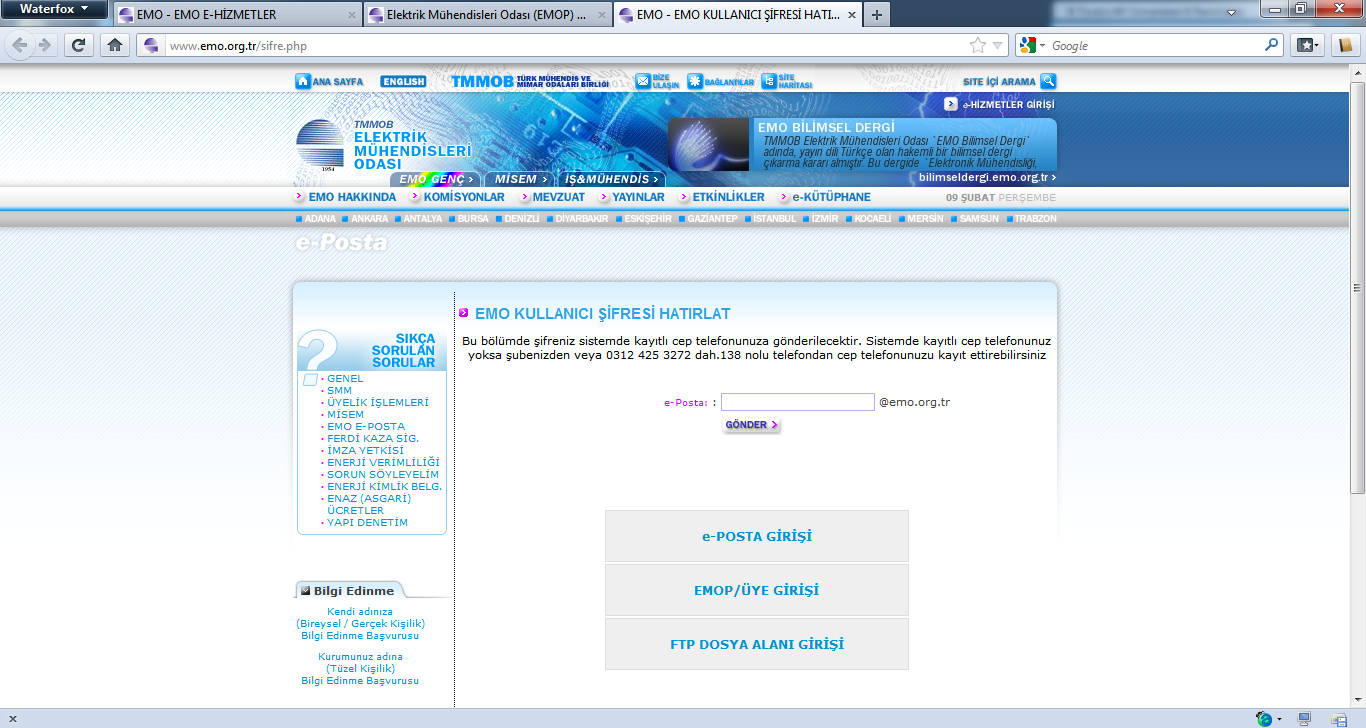Open the YAPI DENETİM FAQ category
1366x728 pixels.
(x=367, y=523)
